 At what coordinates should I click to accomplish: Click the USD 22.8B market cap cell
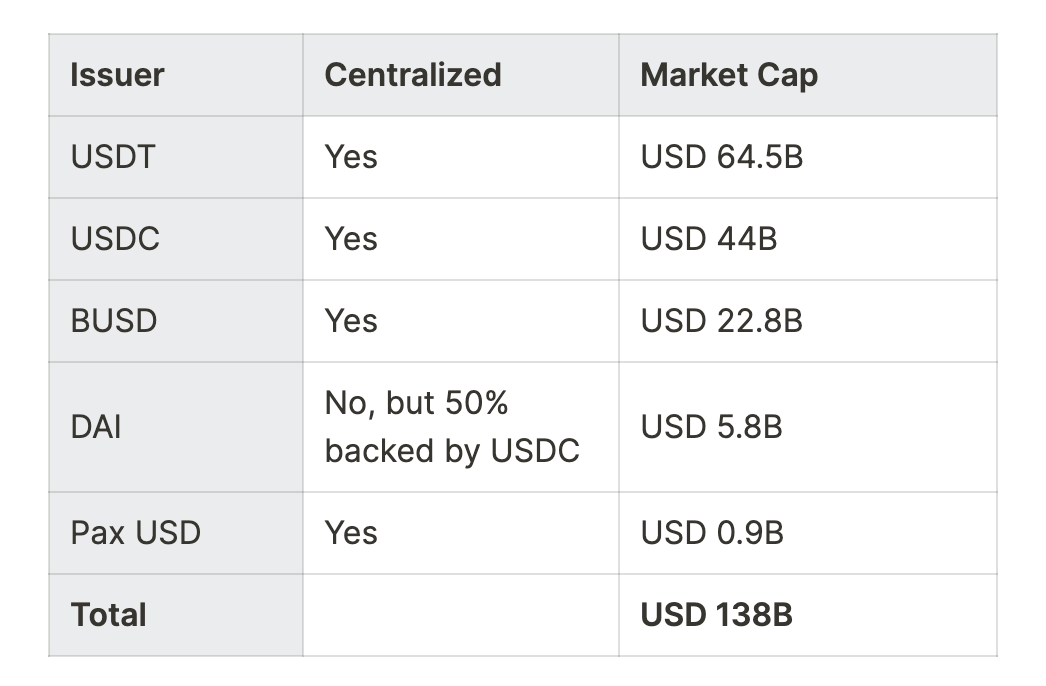point(722,321)
